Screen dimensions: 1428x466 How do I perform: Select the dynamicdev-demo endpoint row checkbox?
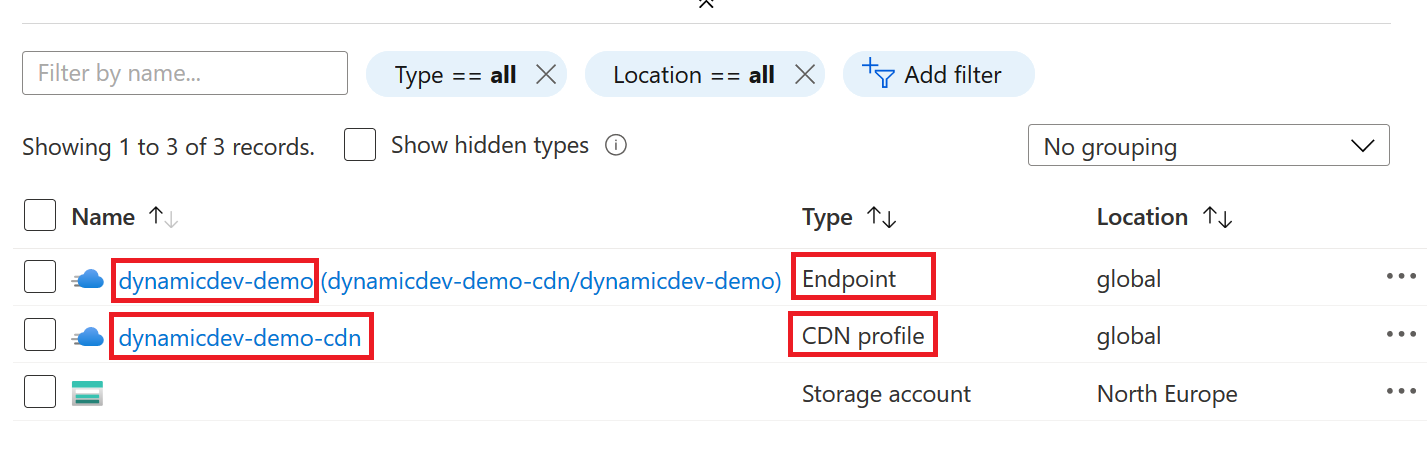point(40,279)
